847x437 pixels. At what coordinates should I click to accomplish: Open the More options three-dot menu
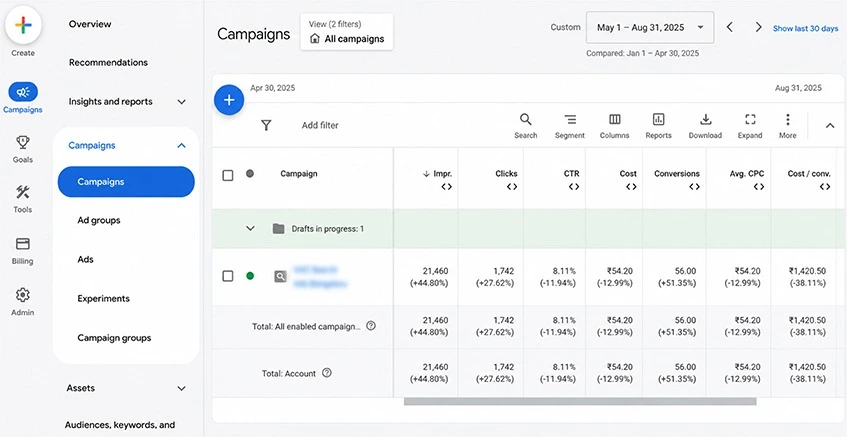(x=788, y=126)
